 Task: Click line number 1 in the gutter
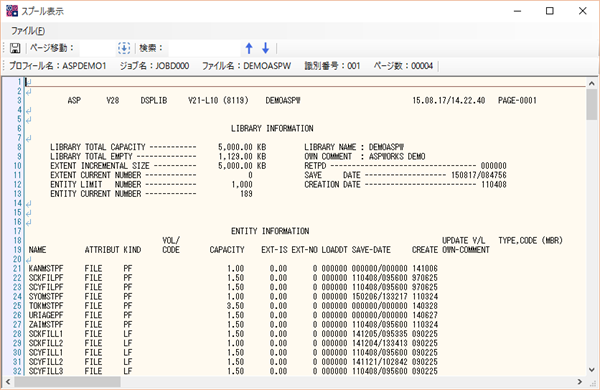tap(19, 82)
